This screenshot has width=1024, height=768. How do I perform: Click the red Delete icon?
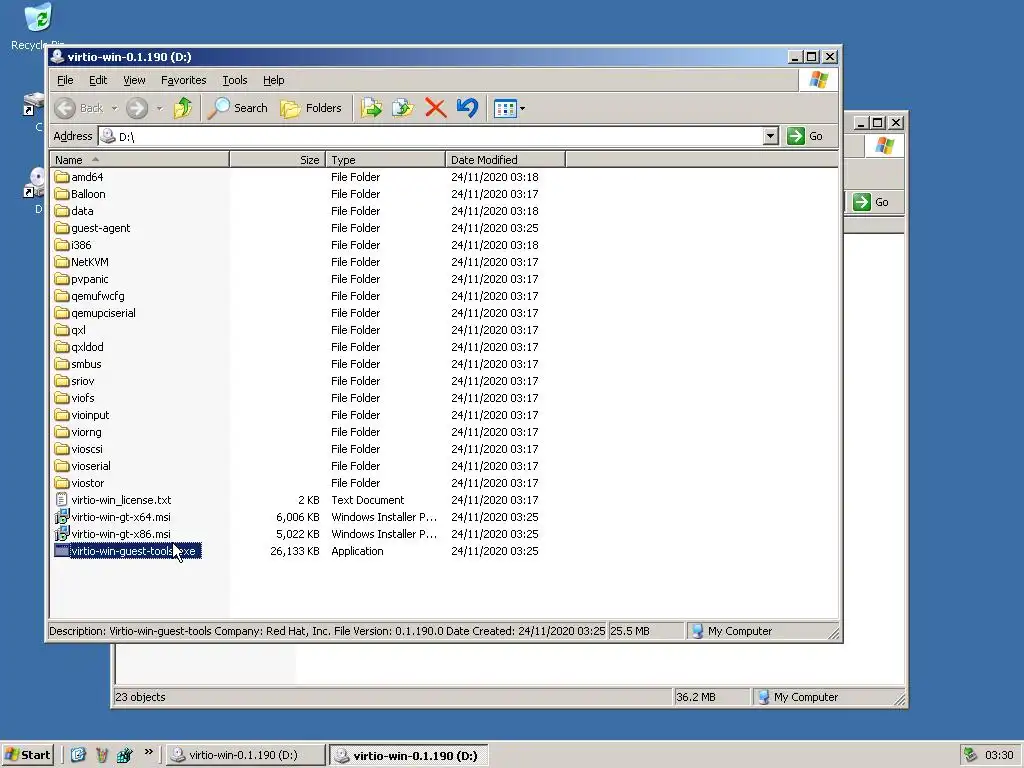[435, 108]
